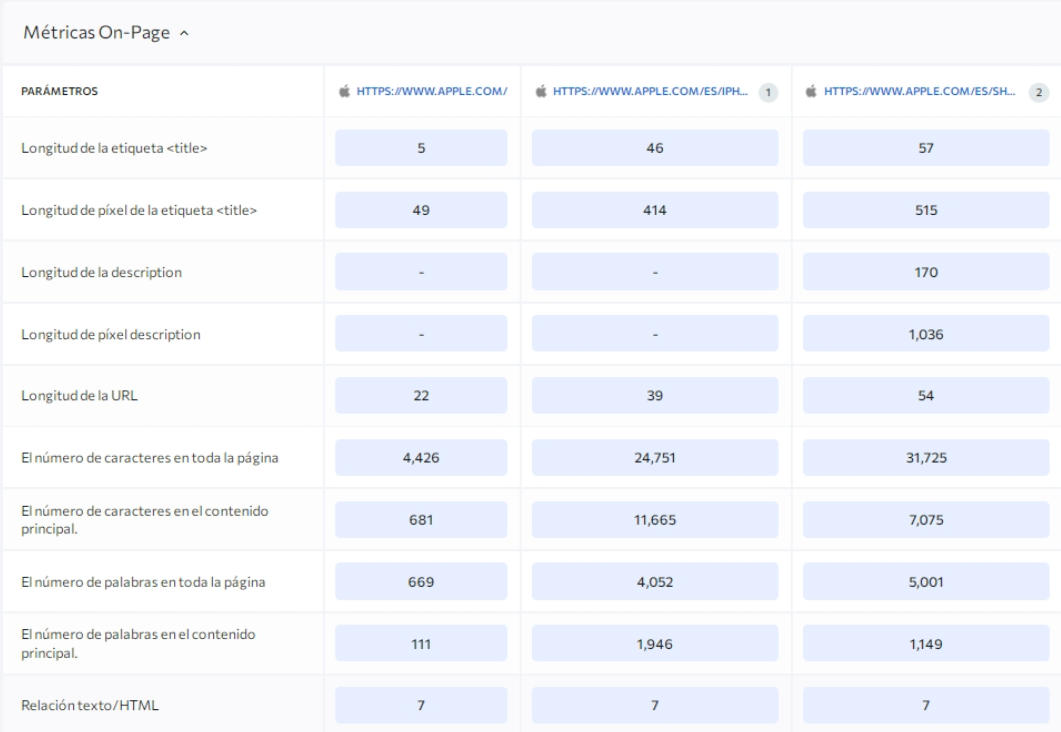Select El número de palabras en toda la página
Viewport: 1061px width, 732px height.
143,582
